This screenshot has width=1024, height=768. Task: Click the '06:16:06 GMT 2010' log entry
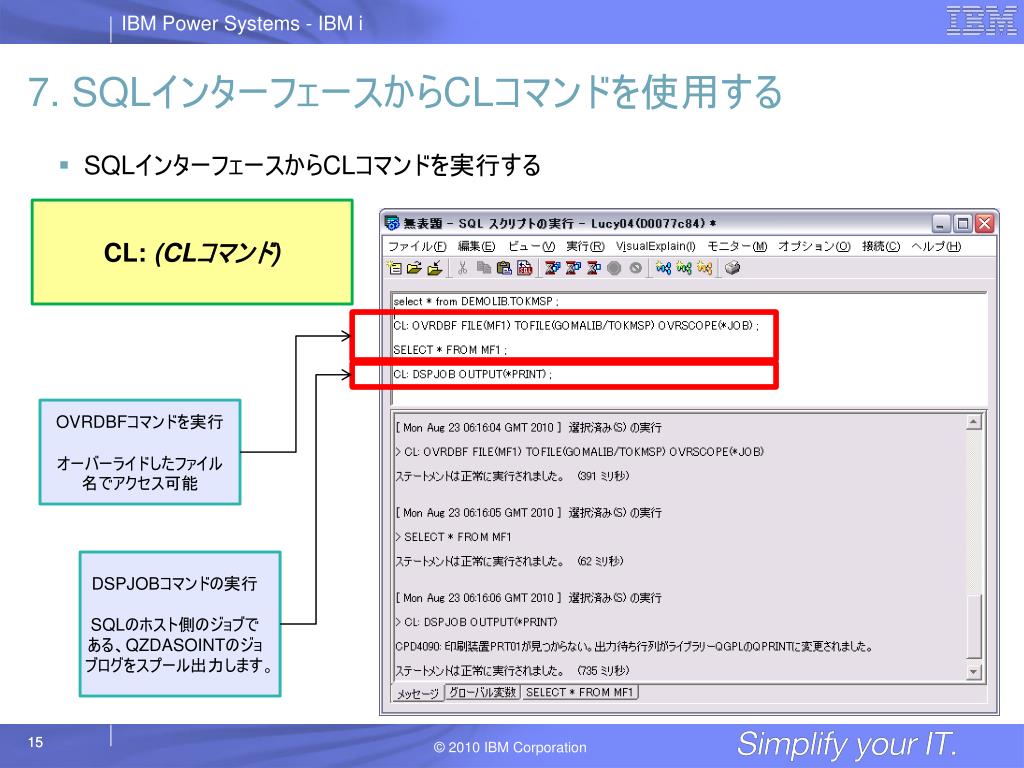coord(528,598)
